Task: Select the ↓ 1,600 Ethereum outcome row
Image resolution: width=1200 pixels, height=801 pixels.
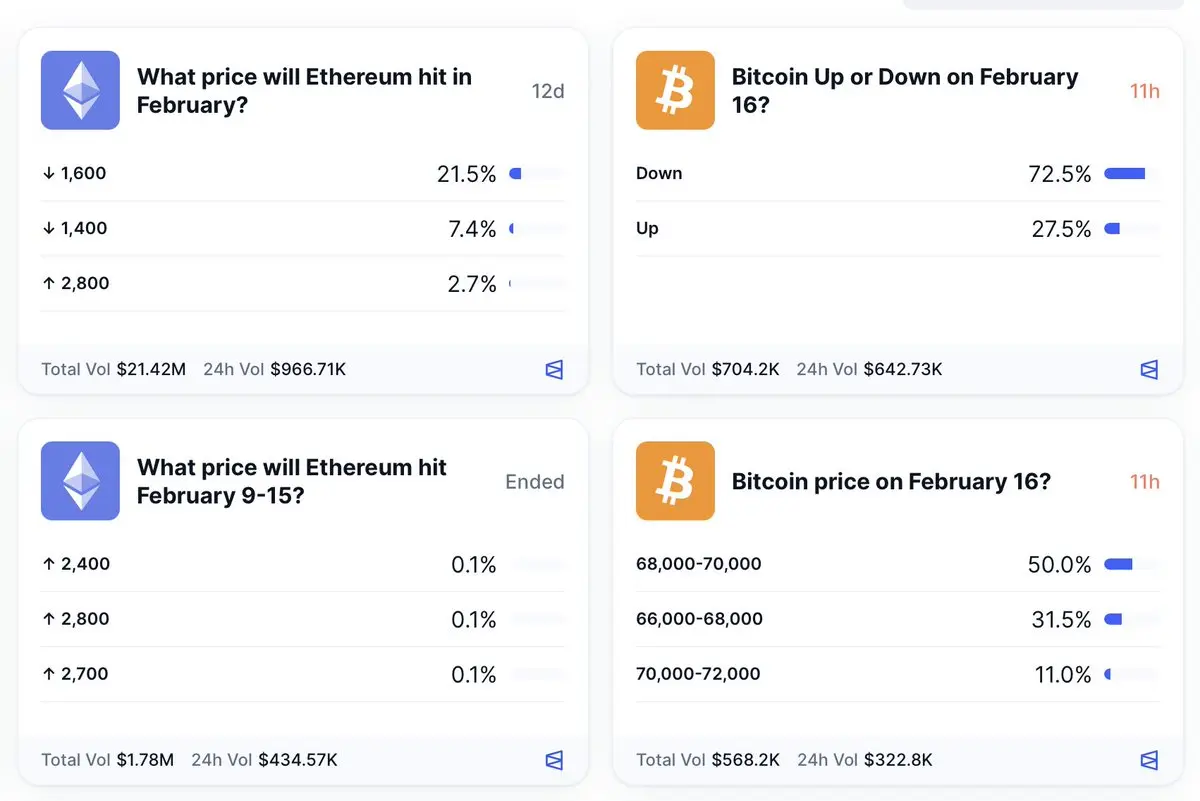Action: [x=74, y=174]
